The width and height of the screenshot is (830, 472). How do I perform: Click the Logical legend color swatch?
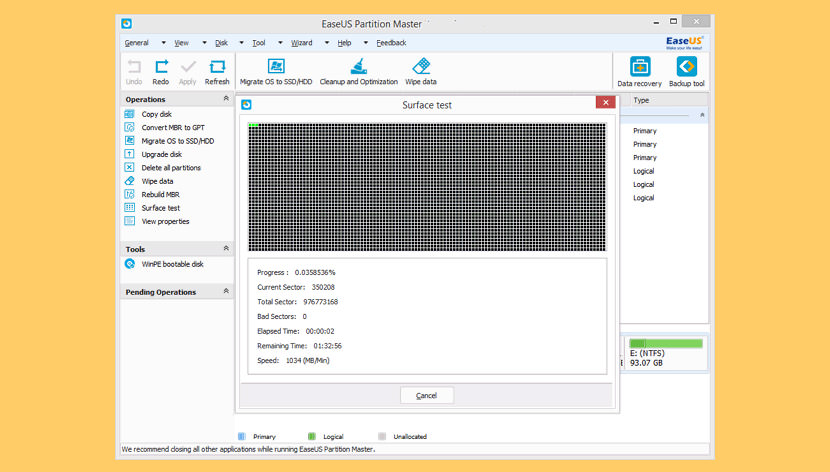tap(311, 436)
